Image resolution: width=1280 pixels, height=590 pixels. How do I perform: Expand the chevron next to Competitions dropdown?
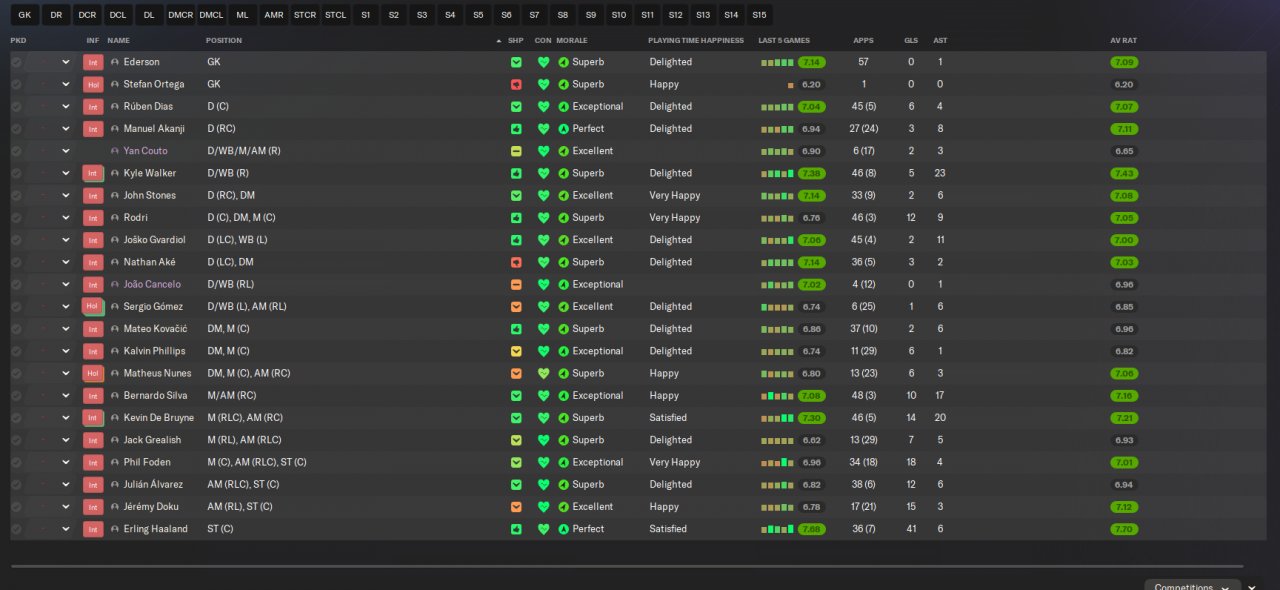pos(1252,586)
